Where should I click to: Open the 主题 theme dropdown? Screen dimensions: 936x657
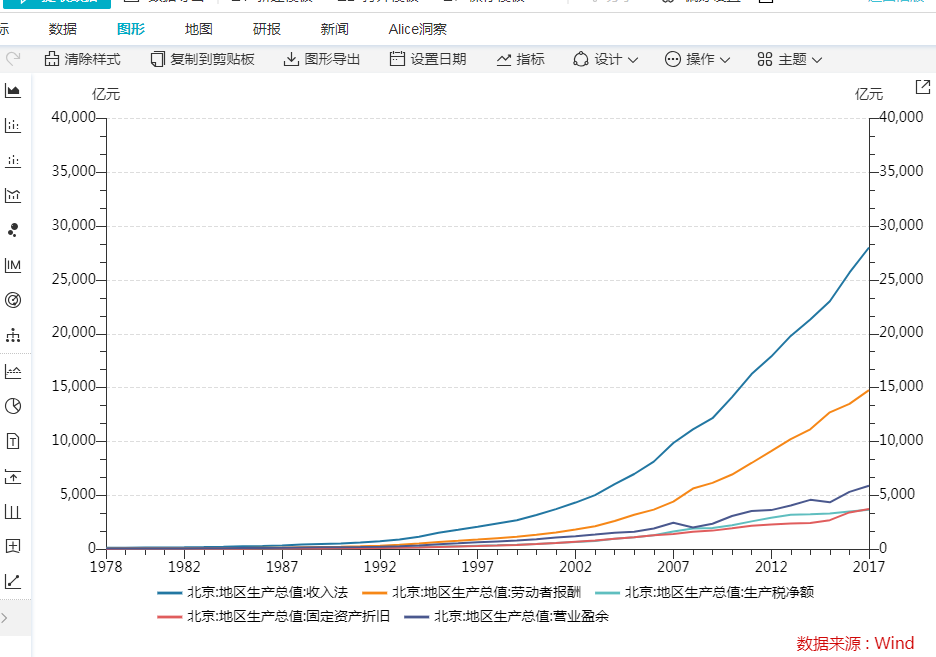click(790, 59)
